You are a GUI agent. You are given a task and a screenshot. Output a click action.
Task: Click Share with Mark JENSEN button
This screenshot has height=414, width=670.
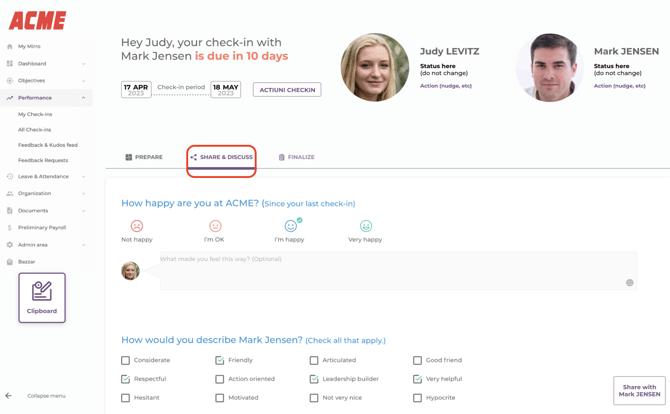(x=639, y=391)
